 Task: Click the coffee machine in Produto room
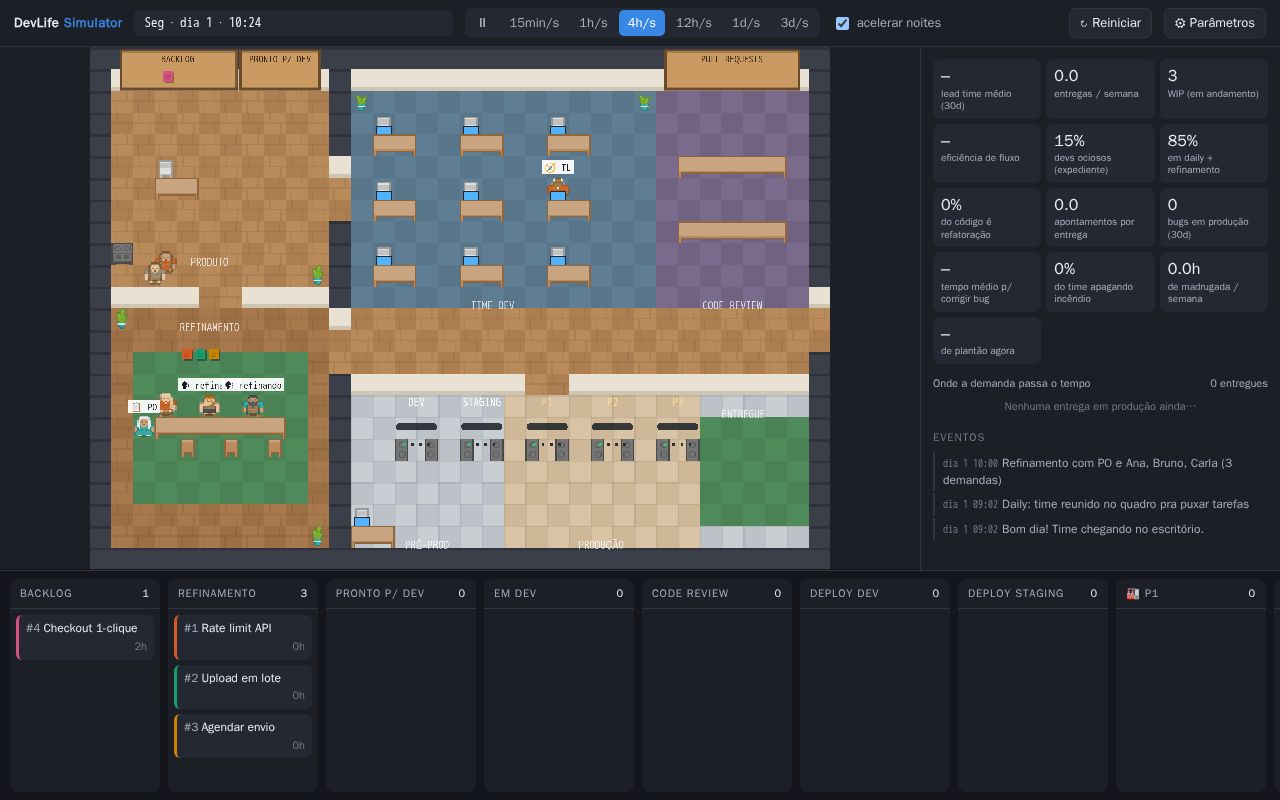(122, 254)
